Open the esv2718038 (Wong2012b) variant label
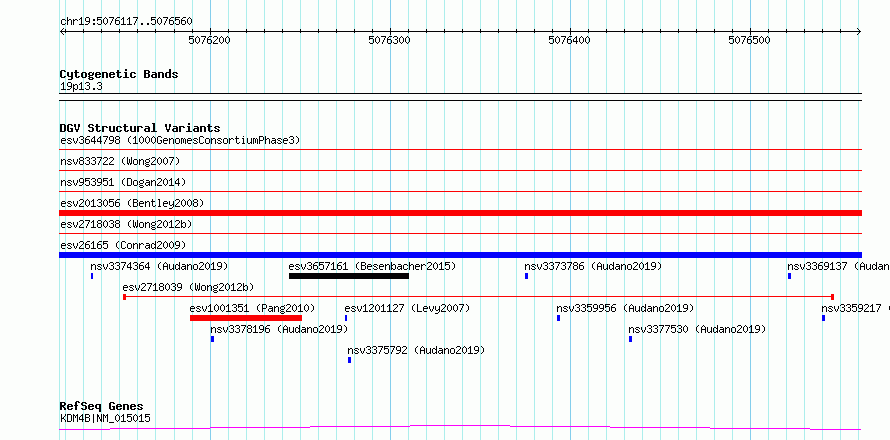Viewport: 890px width, 440px height. (x=126, y=225)
